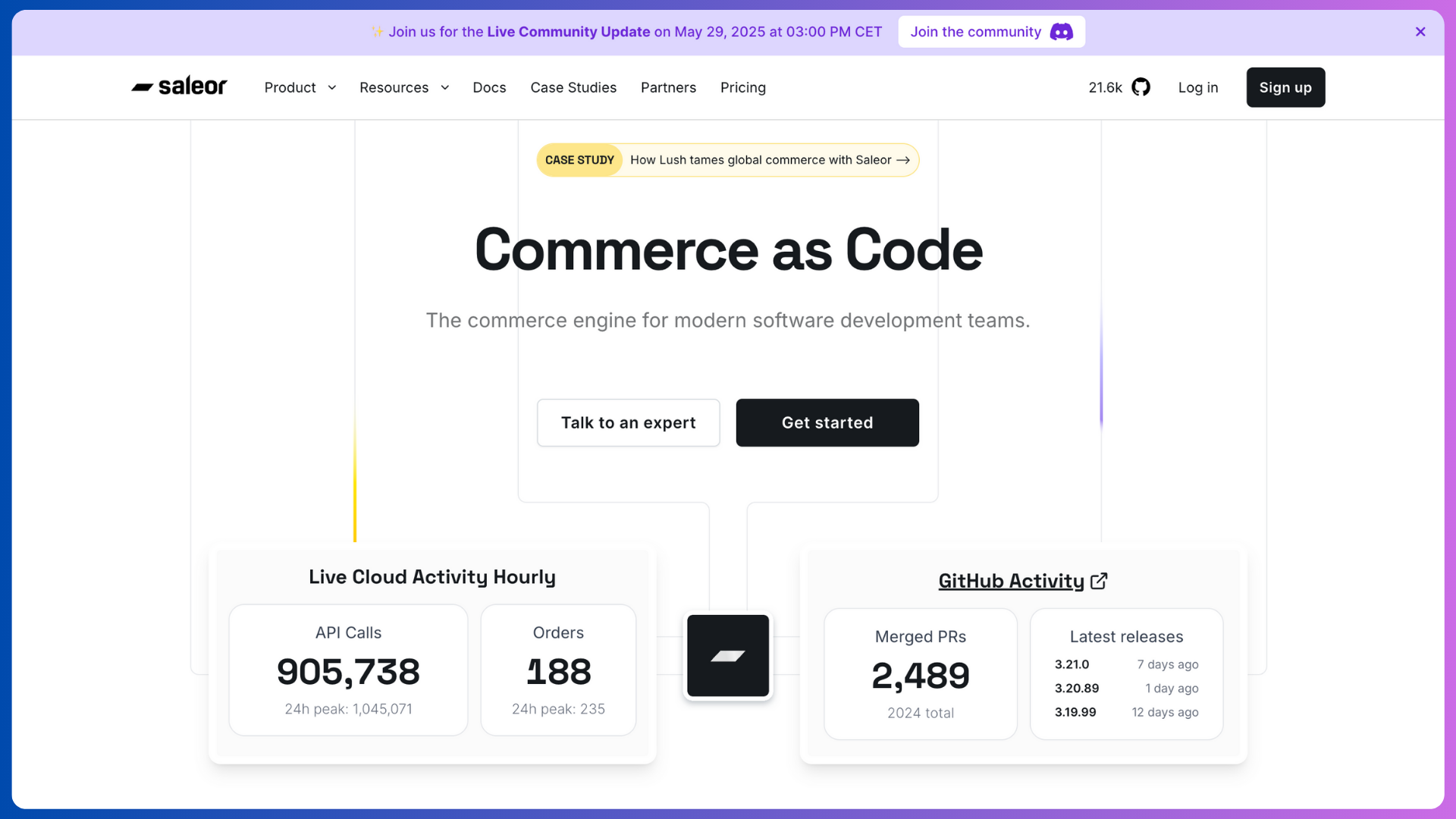The width and height of the screenshot is (1456, 819).
Task: View the Pricing page
Action: (x=743, y=87)
